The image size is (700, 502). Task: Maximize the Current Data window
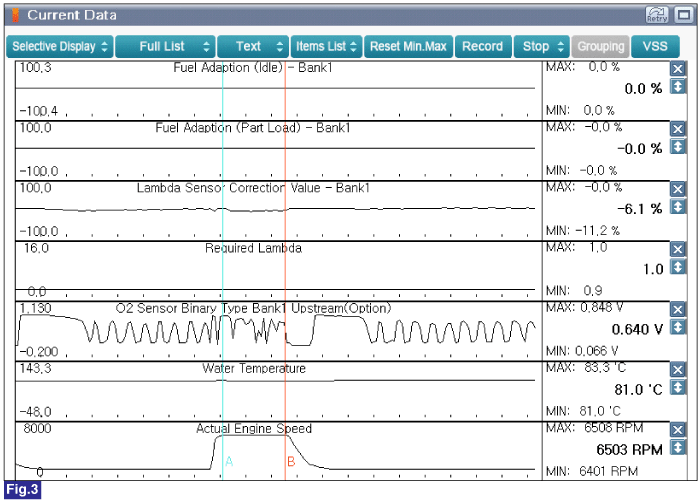pos(683,15)
